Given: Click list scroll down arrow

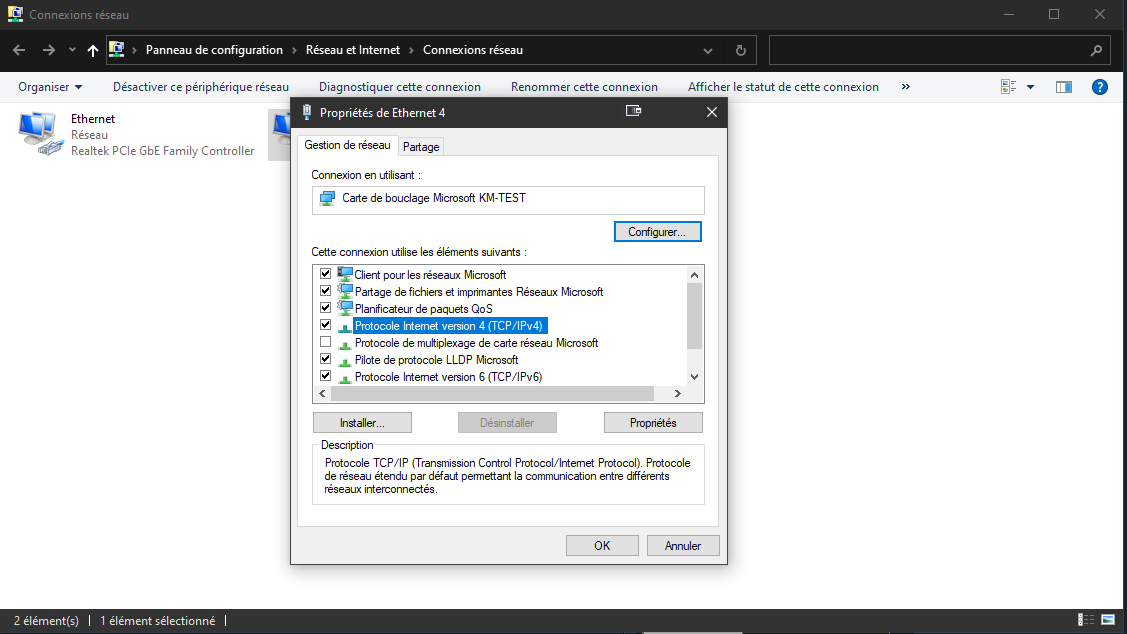Looking at the screenshot, I should coord(694,377).
